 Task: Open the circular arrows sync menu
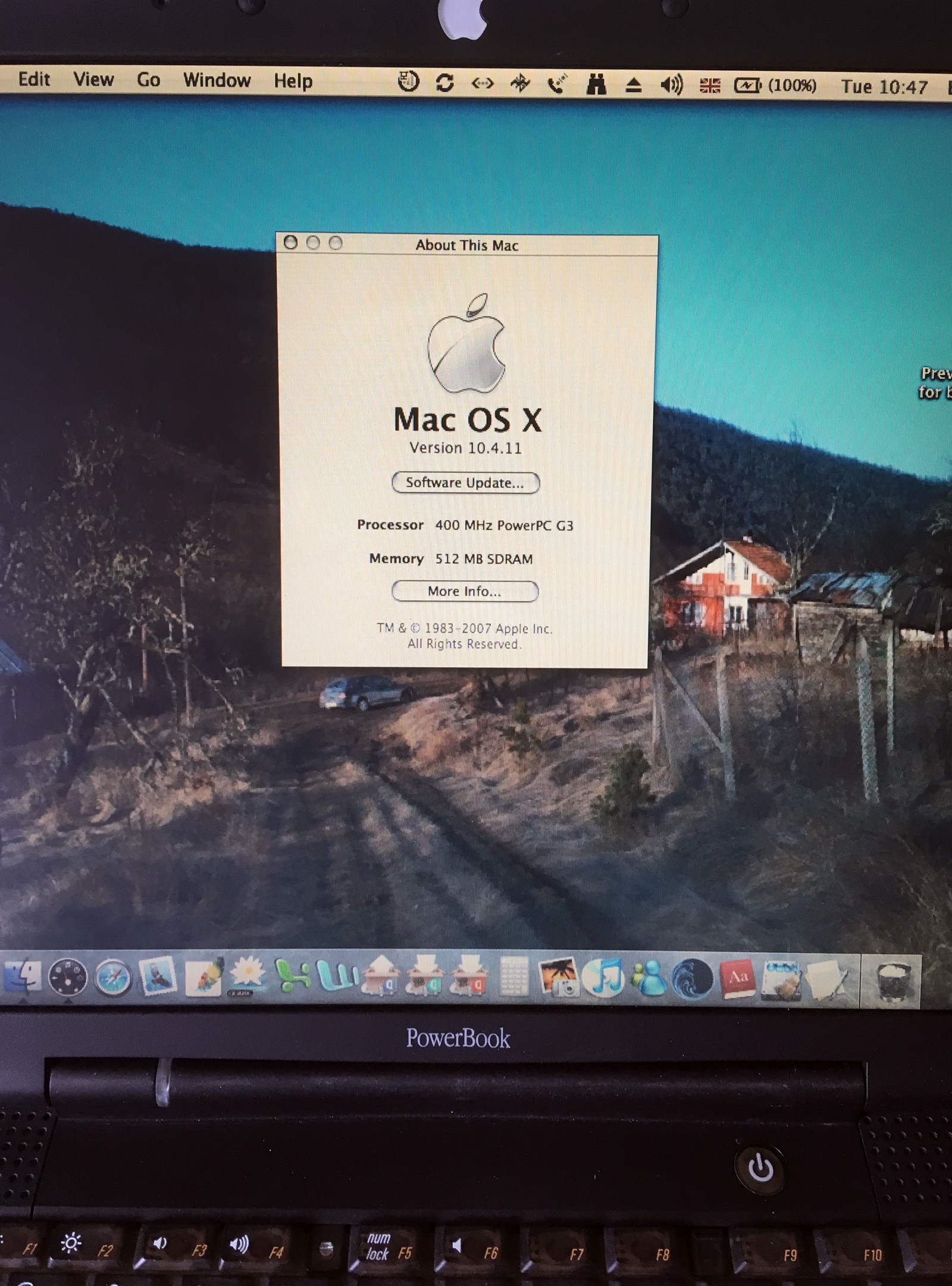click(444, 83)
